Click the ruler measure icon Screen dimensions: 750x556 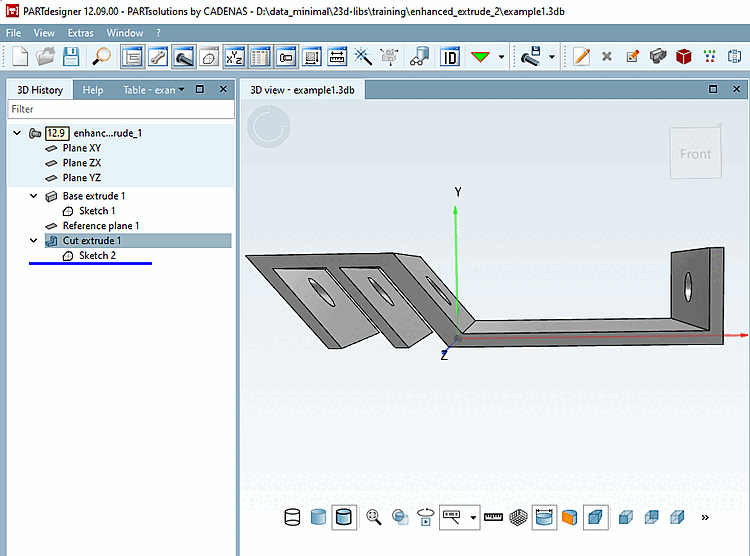493,517
